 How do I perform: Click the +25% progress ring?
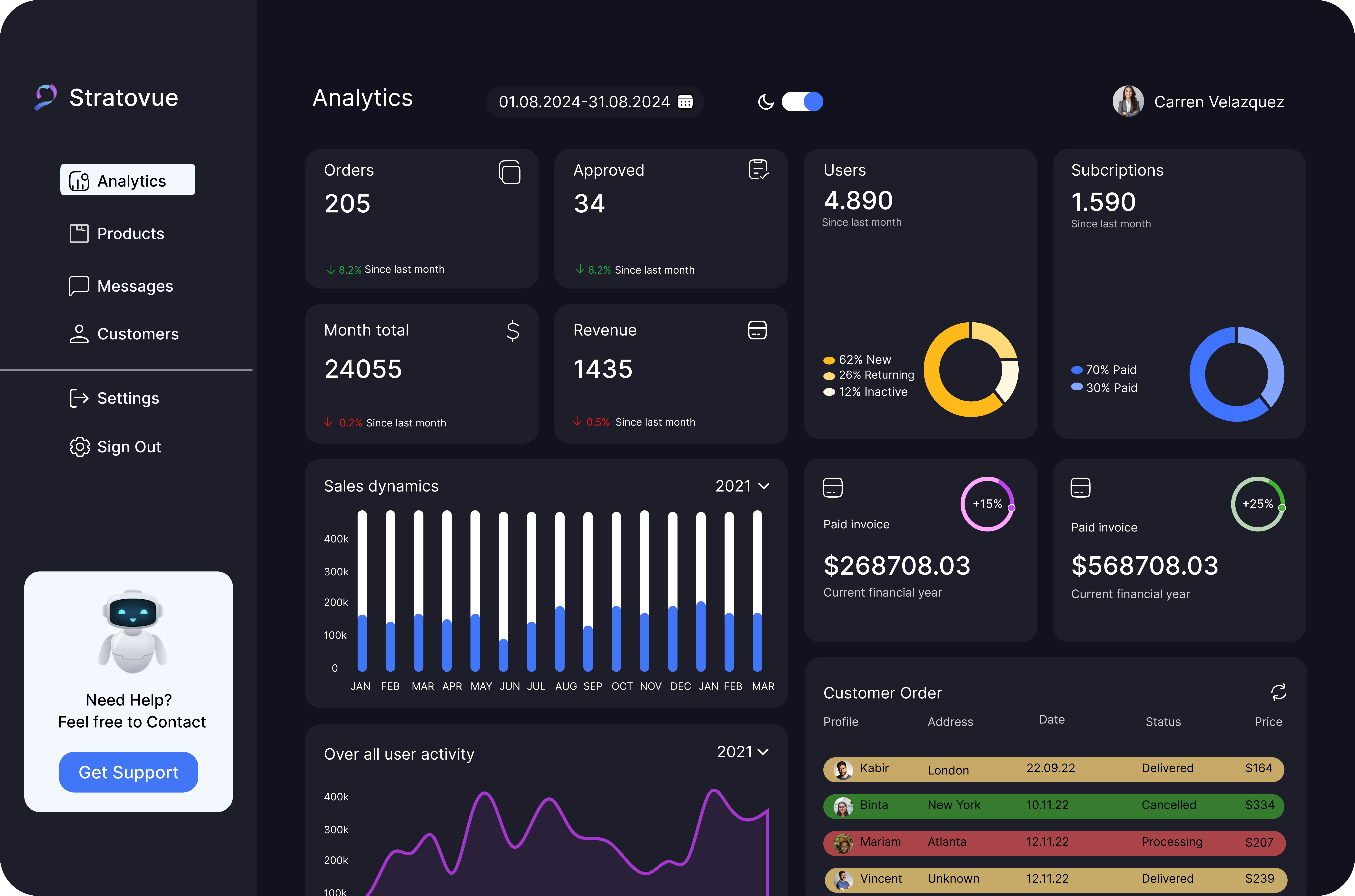point(1258,504)
